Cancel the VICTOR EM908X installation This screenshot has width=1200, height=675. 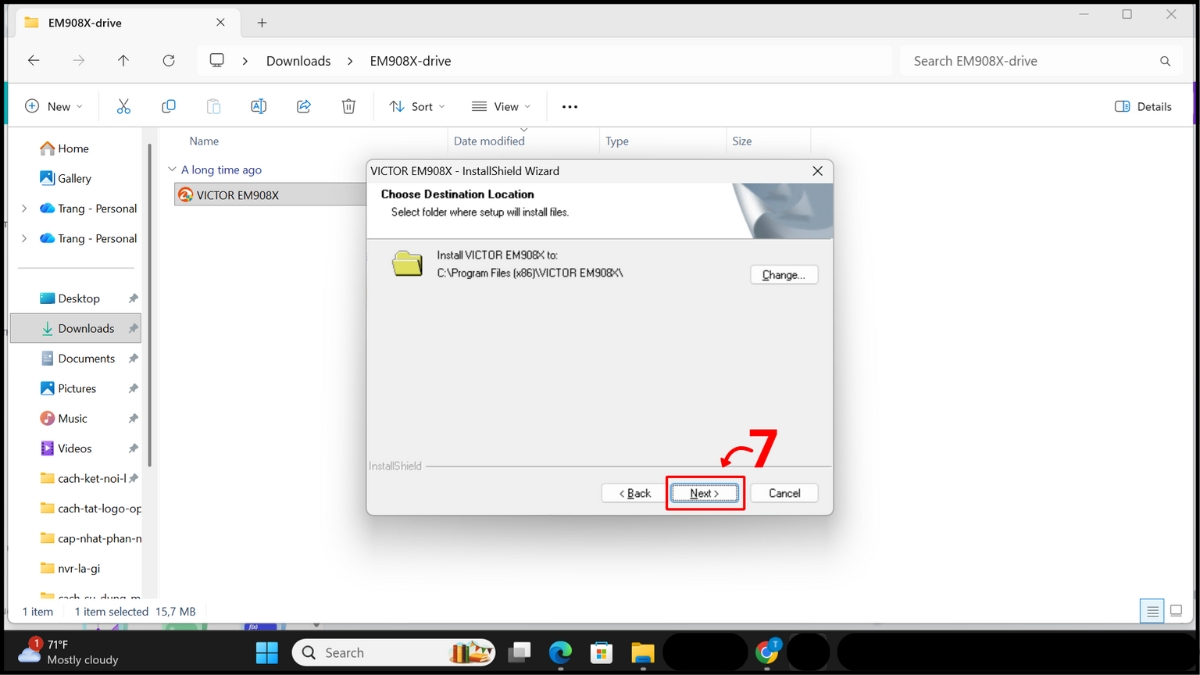click(784, 493)
